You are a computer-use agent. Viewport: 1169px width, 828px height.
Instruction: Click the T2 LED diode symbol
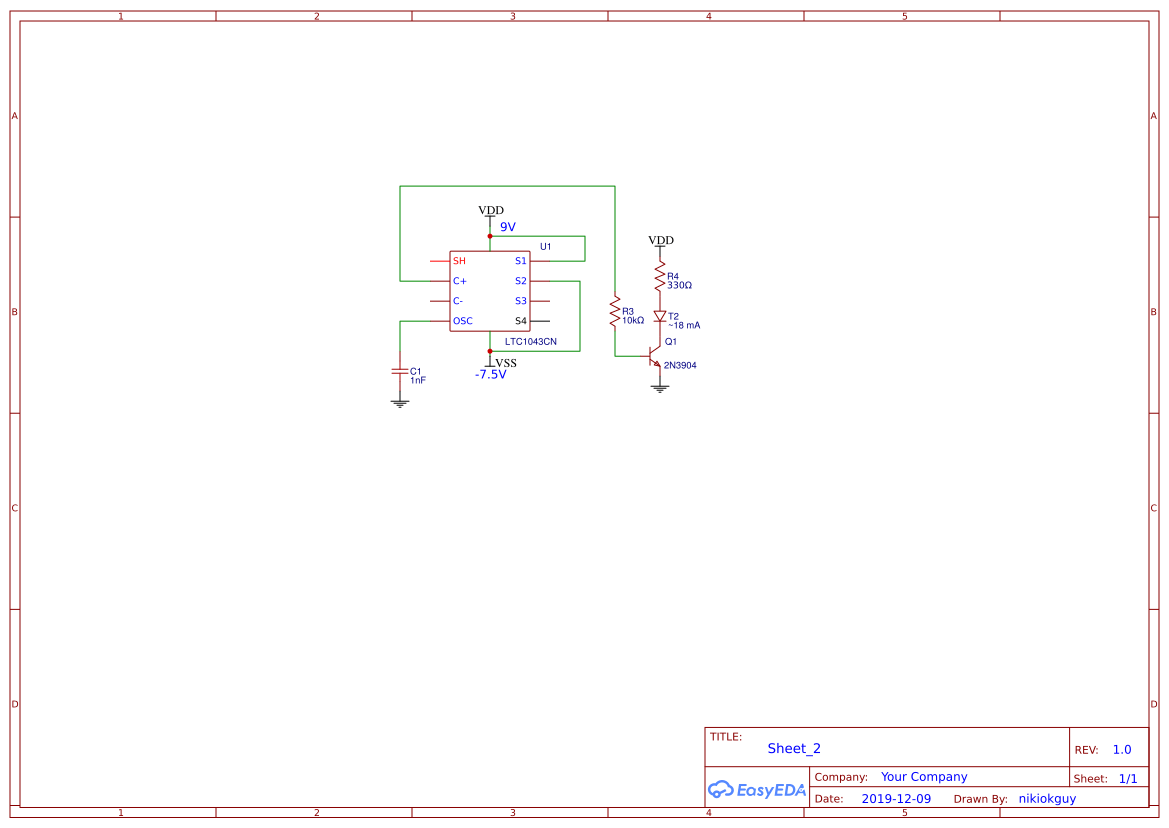coord(660,317)
